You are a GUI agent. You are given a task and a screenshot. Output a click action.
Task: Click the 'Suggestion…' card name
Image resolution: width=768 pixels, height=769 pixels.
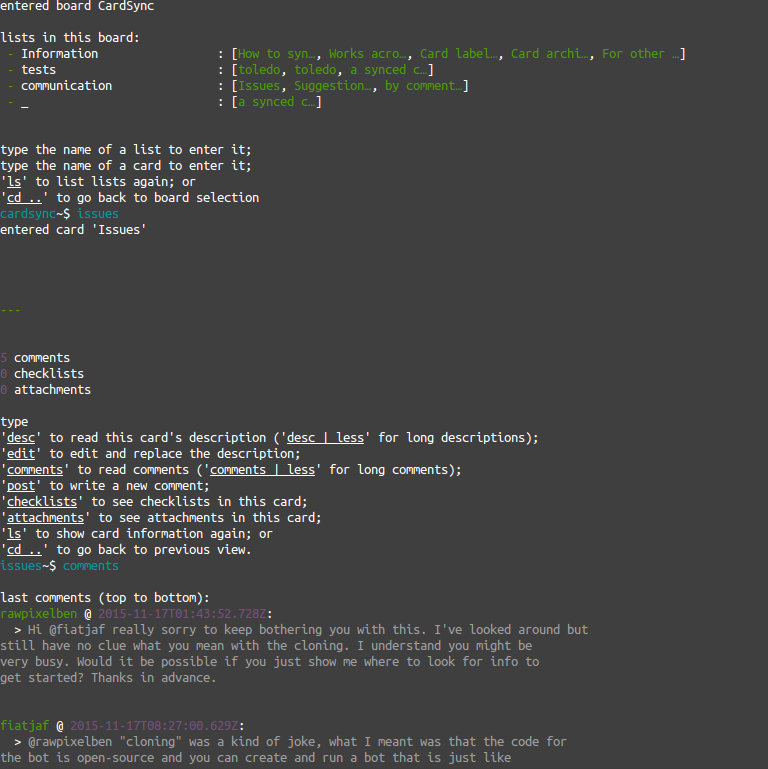[333, 86]
